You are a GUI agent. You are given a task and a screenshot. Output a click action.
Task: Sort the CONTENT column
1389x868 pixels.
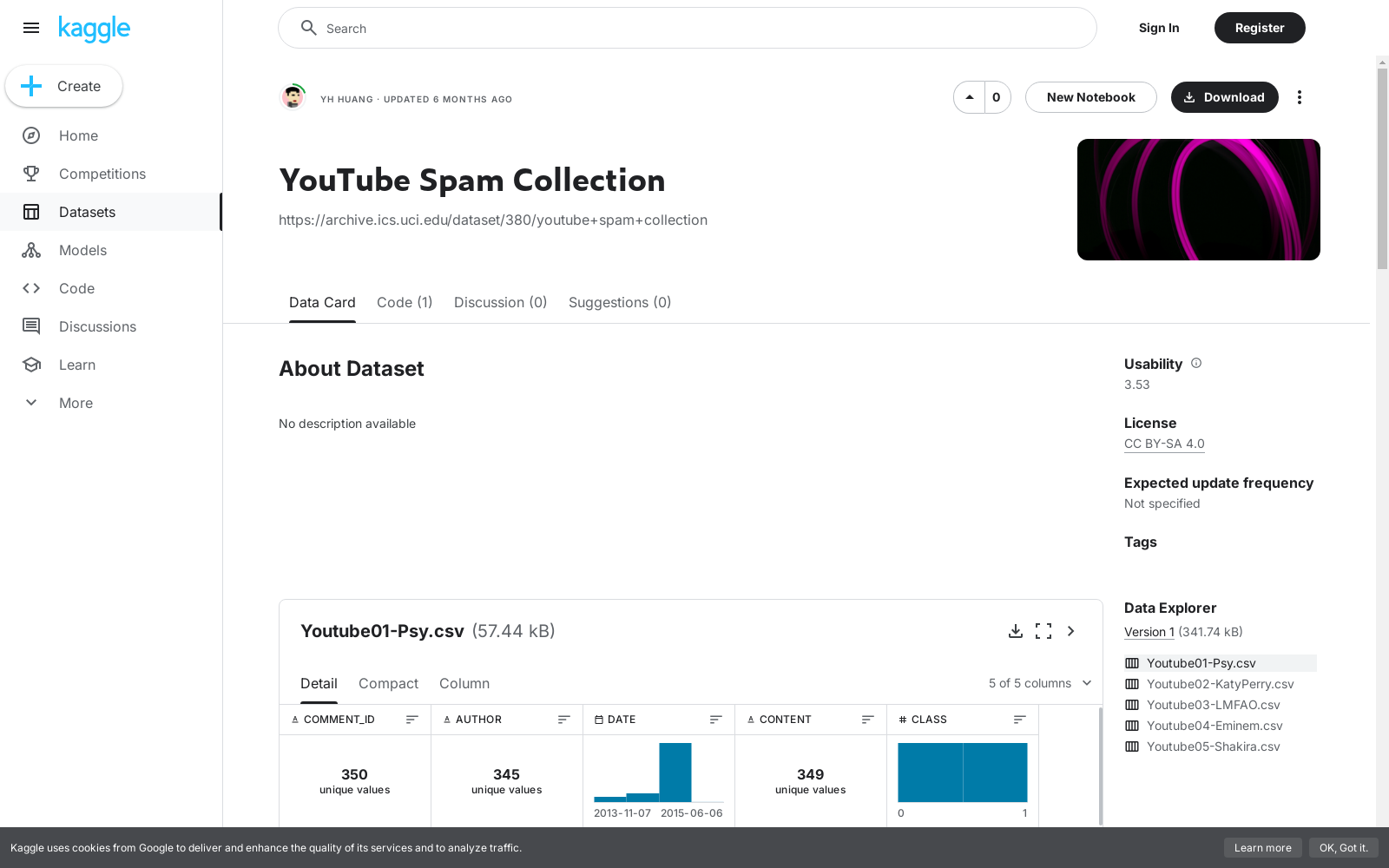pos(868,720)
